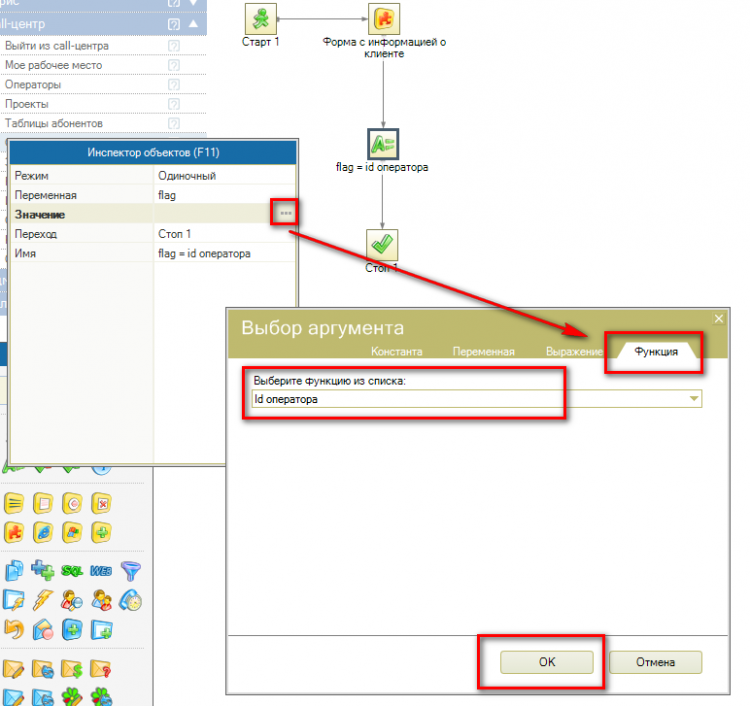Image resolution: width=750 pixels, height=706 pixels.
Task: Select the purple funnel filter component
Action: (130, 570)
